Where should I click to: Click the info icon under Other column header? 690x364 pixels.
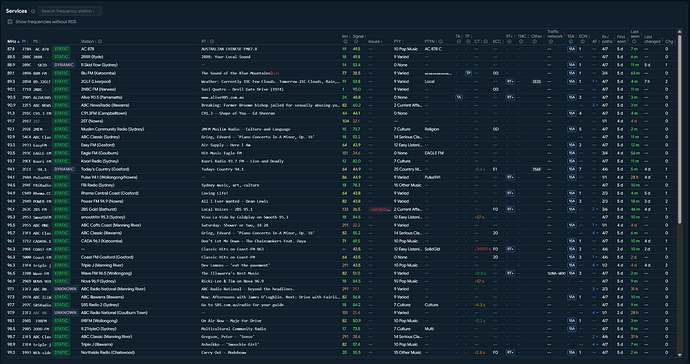[534, 42]
